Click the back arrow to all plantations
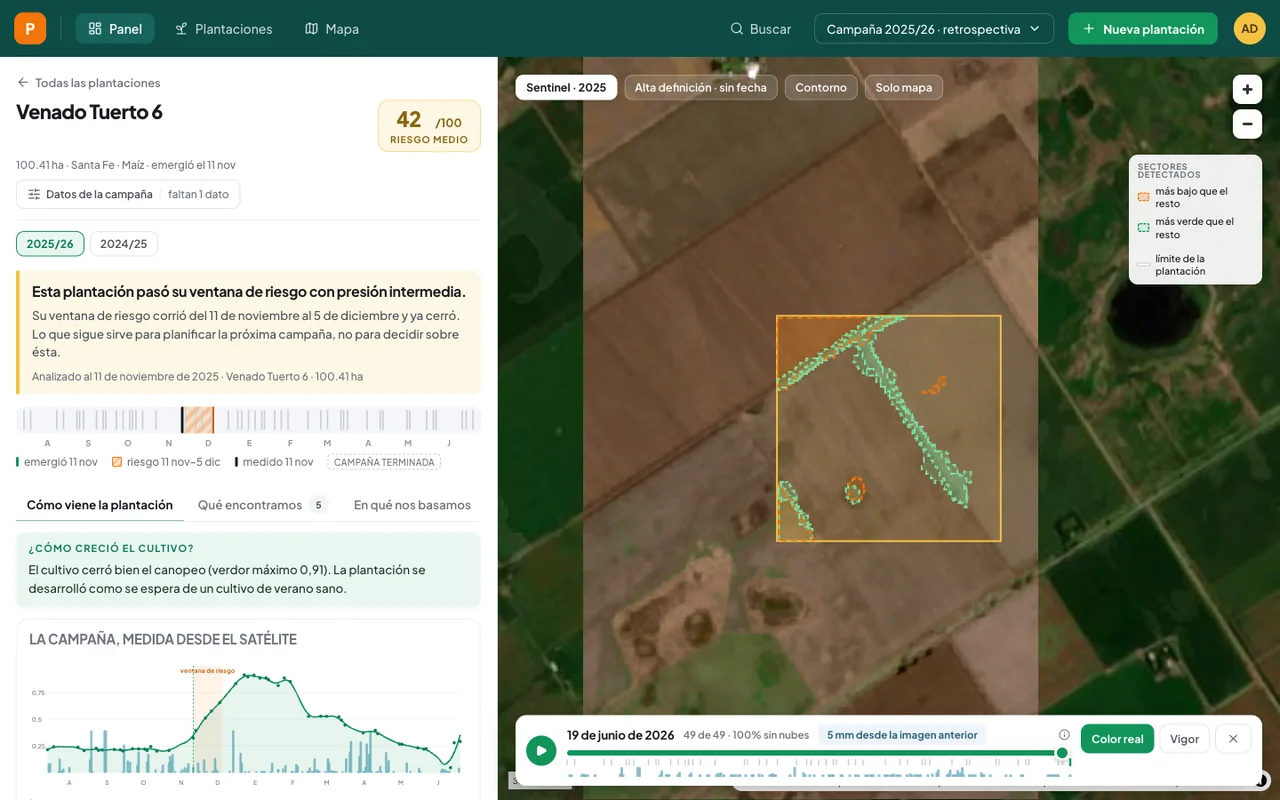Image resolution: width=1280 pixels, height=800 pixels. pos(23,83)
